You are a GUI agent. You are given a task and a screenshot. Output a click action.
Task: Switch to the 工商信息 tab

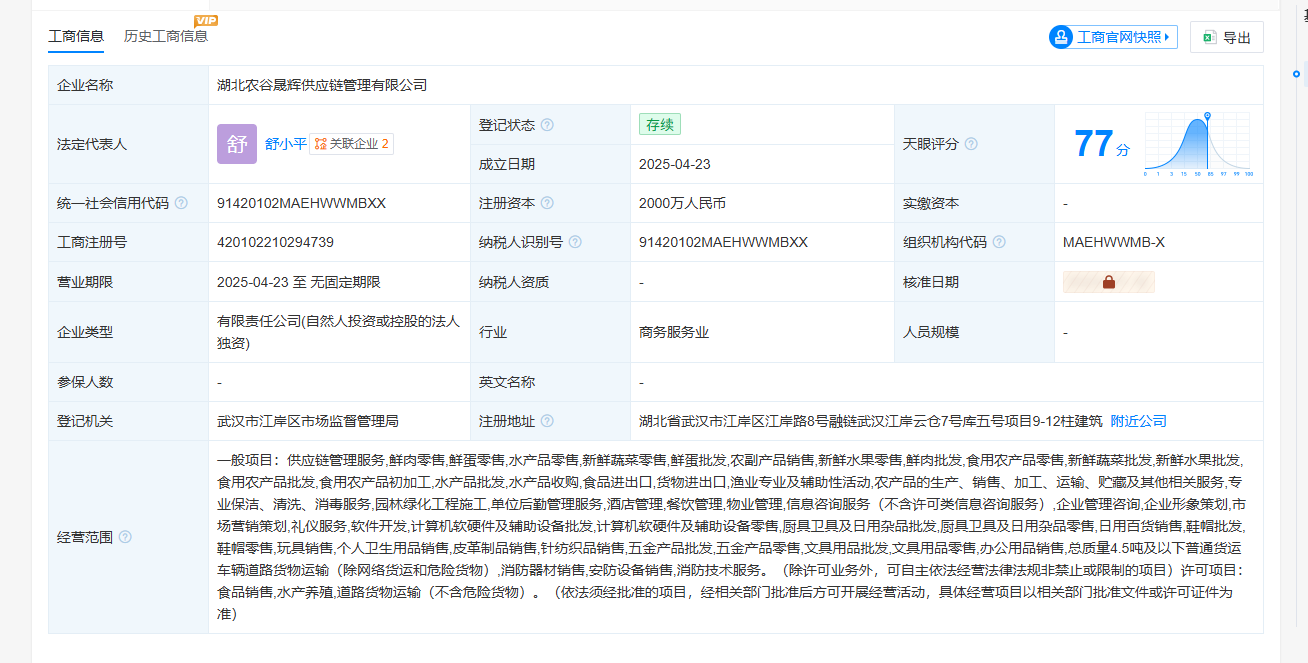[x=76, y=37]
